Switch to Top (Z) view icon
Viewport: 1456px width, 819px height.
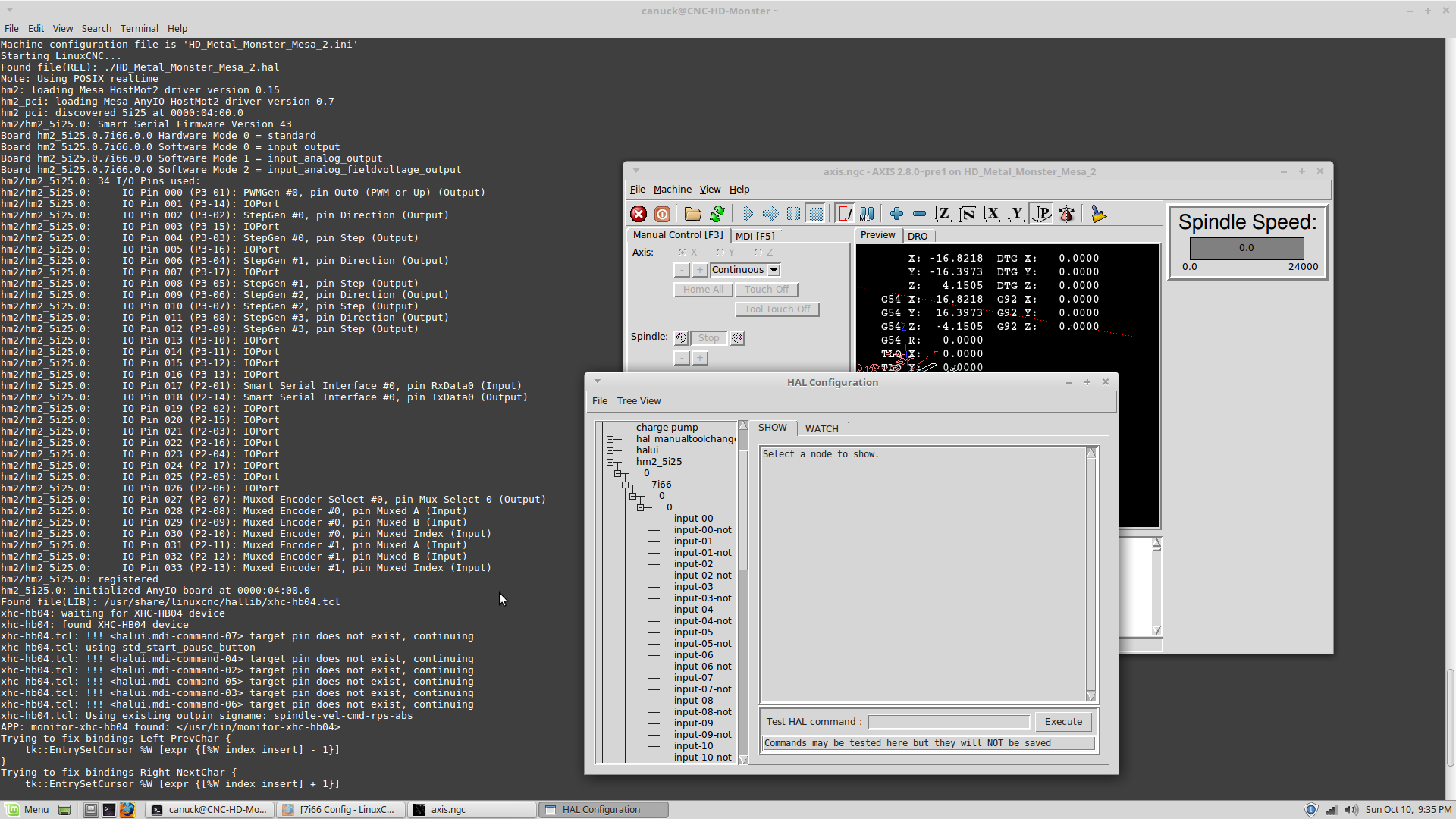pos(943,215)
